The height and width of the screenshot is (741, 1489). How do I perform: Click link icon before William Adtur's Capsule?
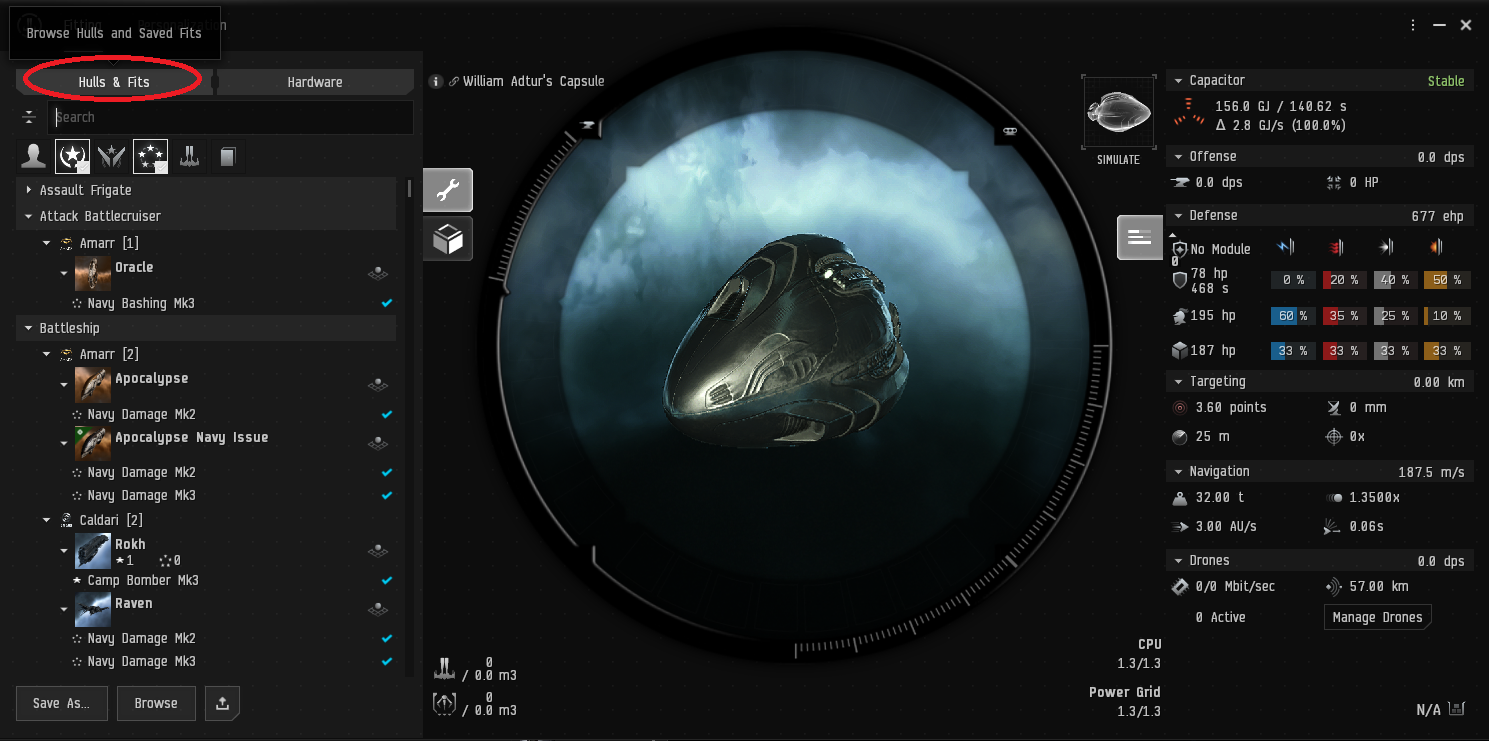pos(453,82)
